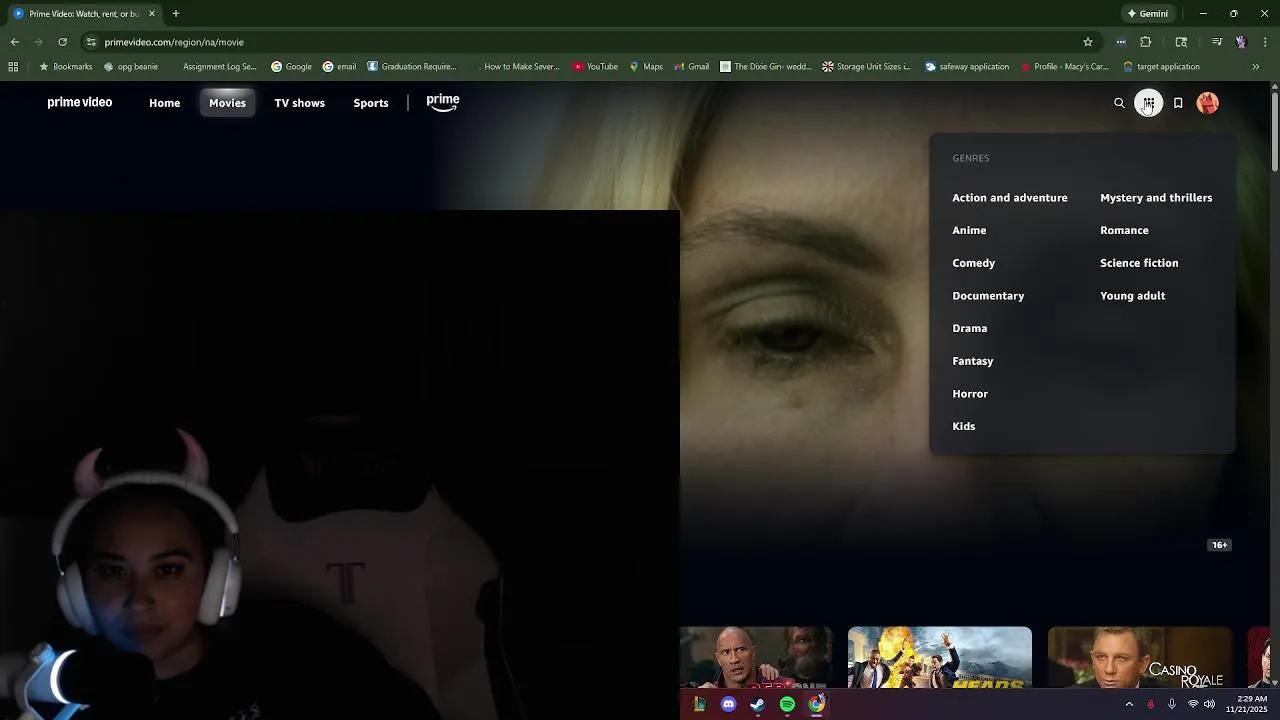Image resolution: width=1280 pixels, height=720 pixels.
Task: Click the microphone tray icon
Action: coord(1171,704)
